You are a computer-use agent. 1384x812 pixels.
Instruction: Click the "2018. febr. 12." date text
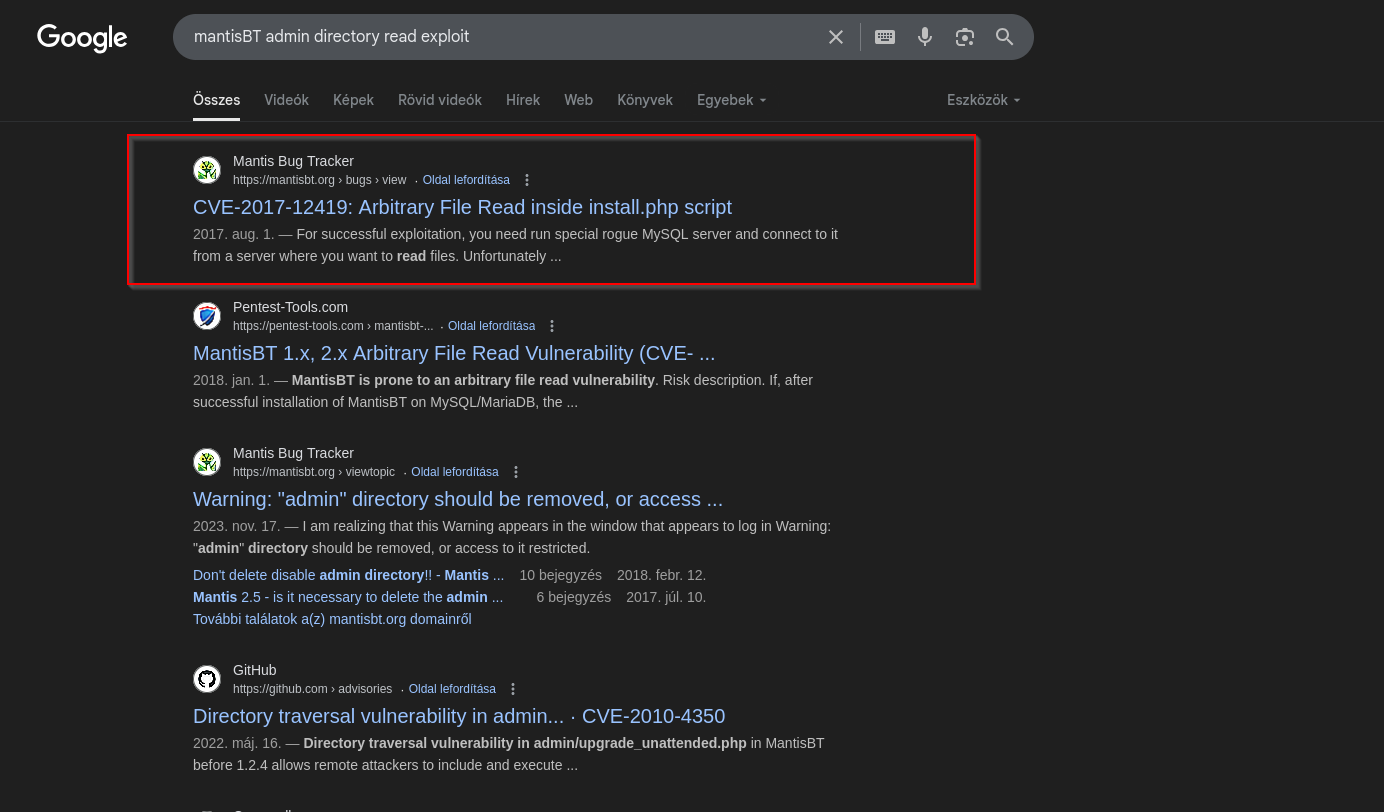(662, 575)
